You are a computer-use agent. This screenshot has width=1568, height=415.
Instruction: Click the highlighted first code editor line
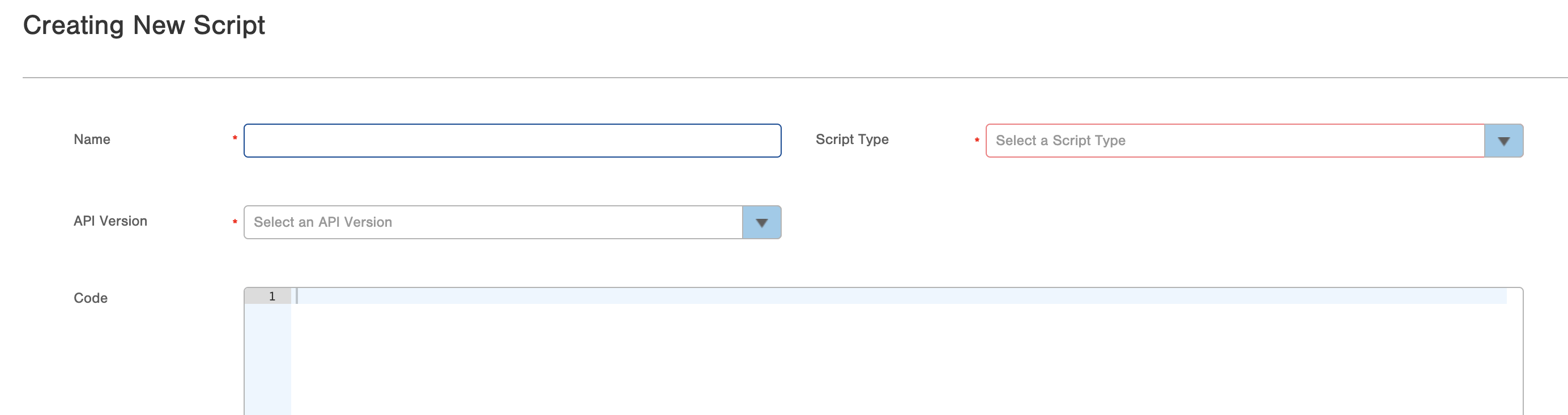(x=901, y=296)
